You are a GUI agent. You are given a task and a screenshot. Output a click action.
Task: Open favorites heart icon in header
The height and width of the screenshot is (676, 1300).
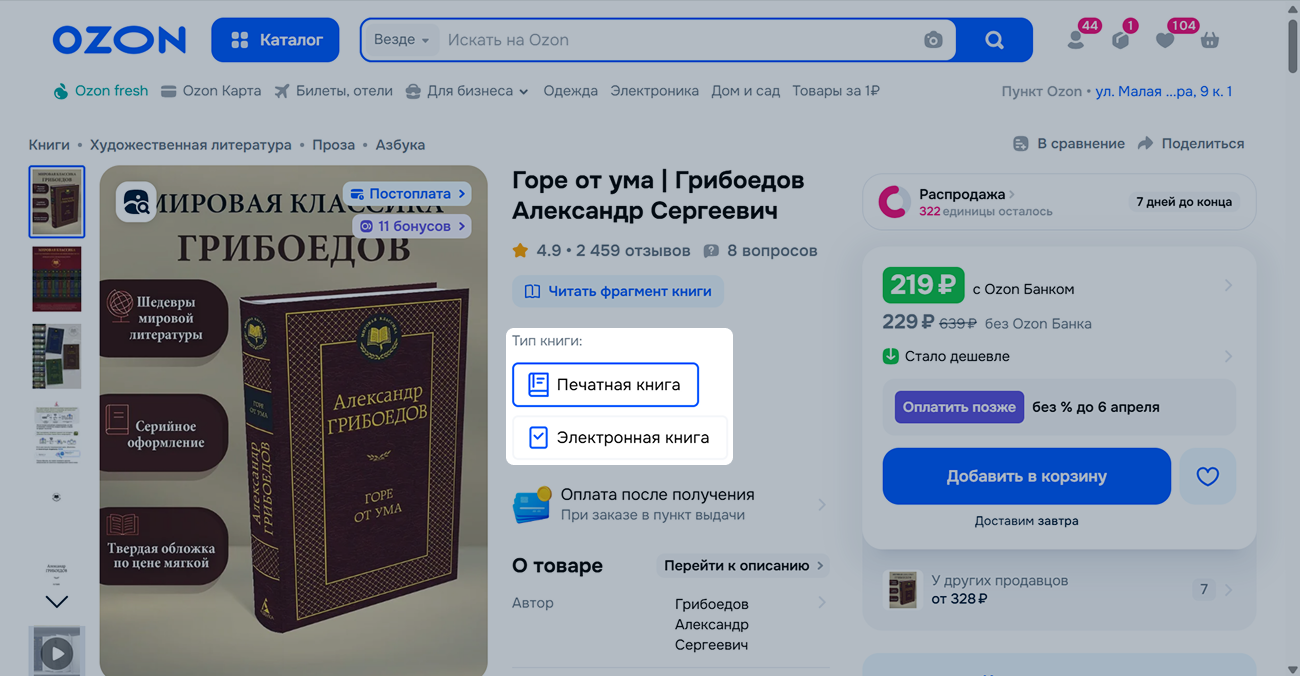click(1165, 40)
